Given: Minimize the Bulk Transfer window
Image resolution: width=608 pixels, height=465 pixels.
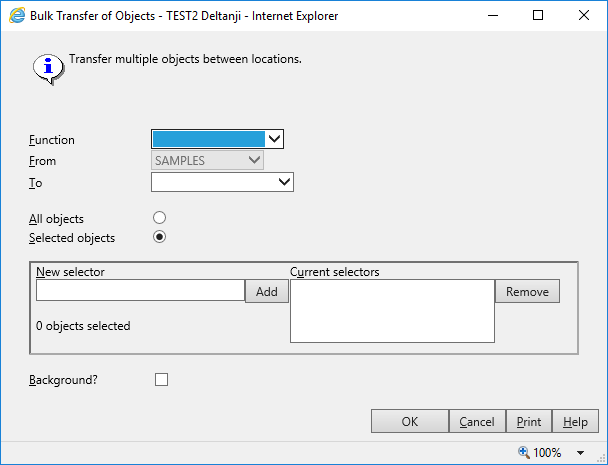Looking at the screenshot, I should (493, 16).
